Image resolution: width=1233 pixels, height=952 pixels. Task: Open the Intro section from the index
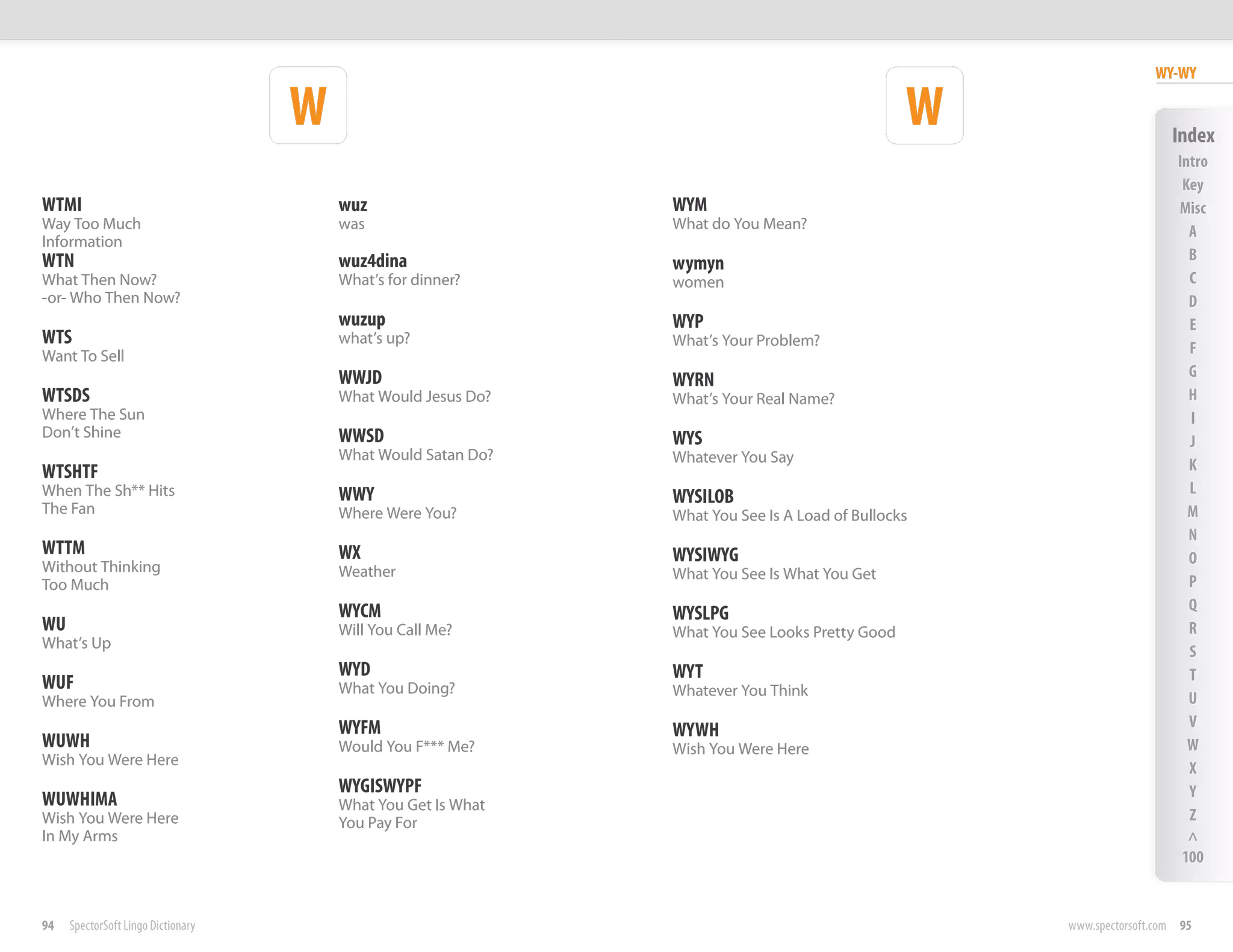click(x=1192, y=161)
